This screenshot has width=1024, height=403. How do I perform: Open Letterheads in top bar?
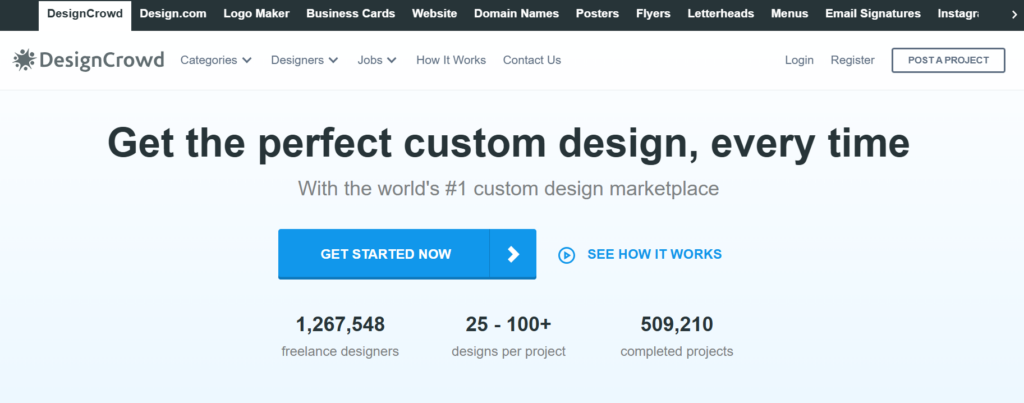720,14
